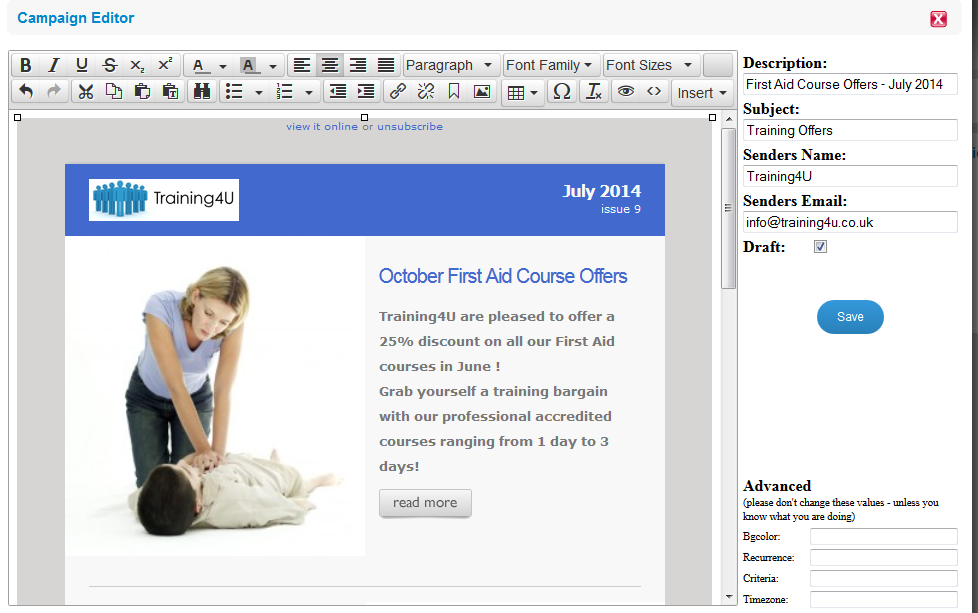The height and width of the screenshot is (613, 978).
Task: Insert an image
Action: tap(482, 92)
